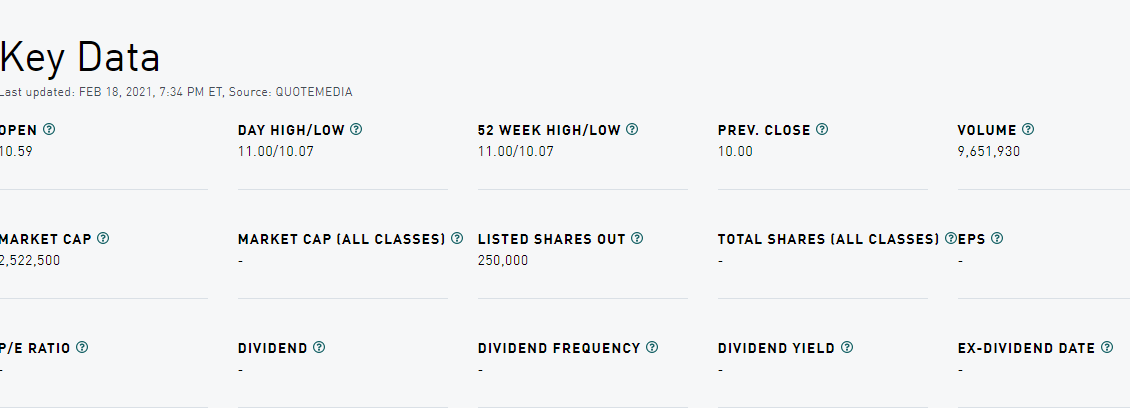Click the help icon next to DIVIDEND FREQUENCY
The image size is (1130, 408).
652,347
